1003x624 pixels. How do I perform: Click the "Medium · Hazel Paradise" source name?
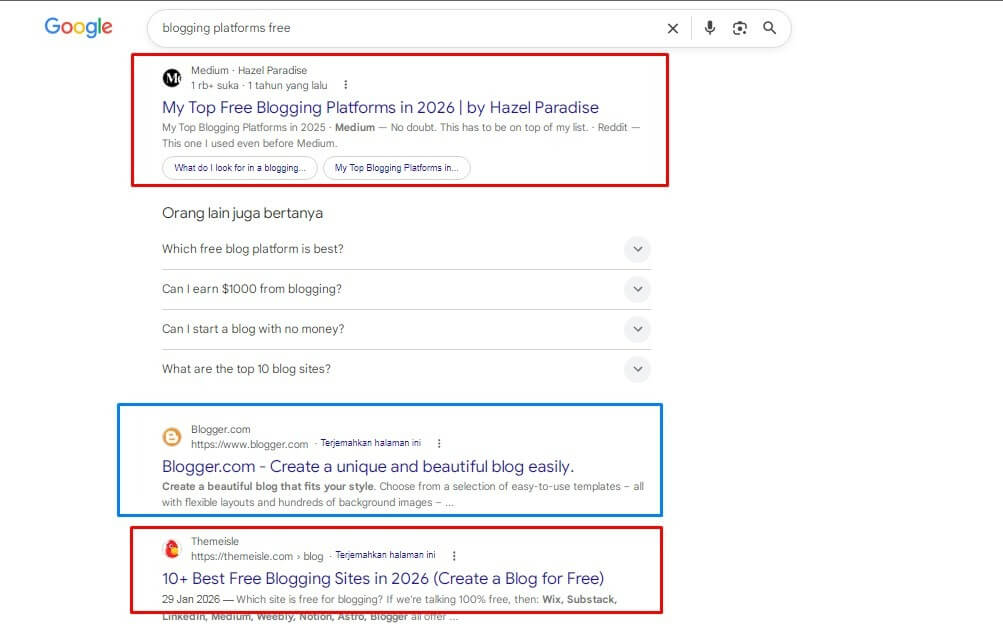tap(249, 70)
